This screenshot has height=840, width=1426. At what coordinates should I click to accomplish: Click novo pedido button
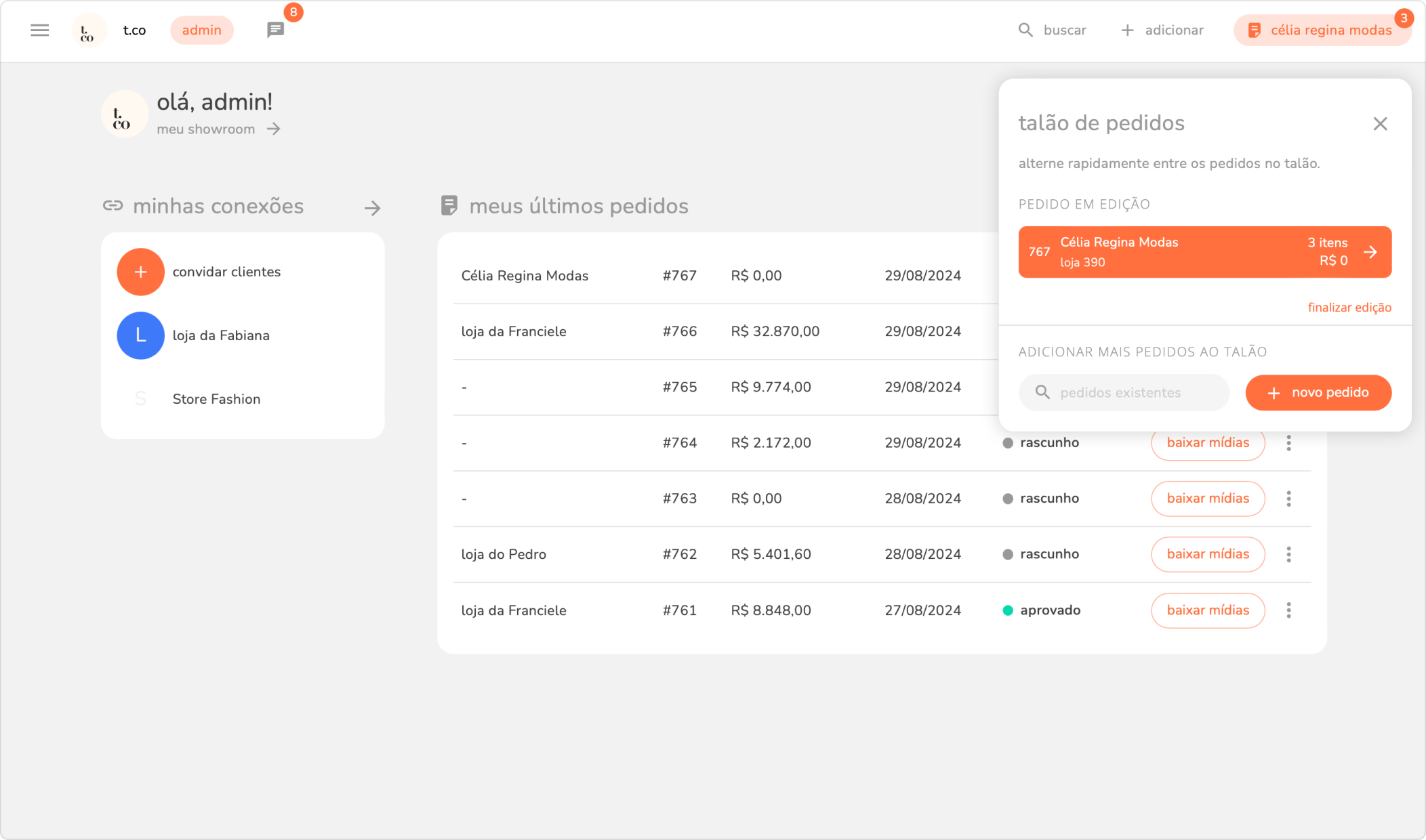point(1318,393)
